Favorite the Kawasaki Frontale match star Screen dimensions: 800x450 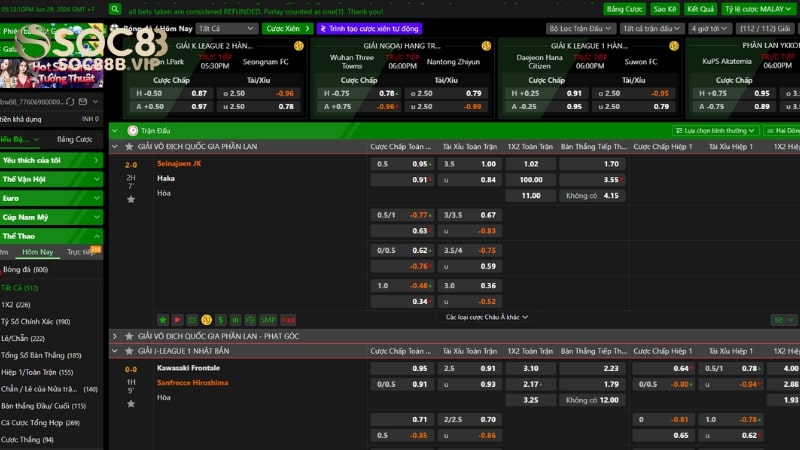(x=131, y=404)
